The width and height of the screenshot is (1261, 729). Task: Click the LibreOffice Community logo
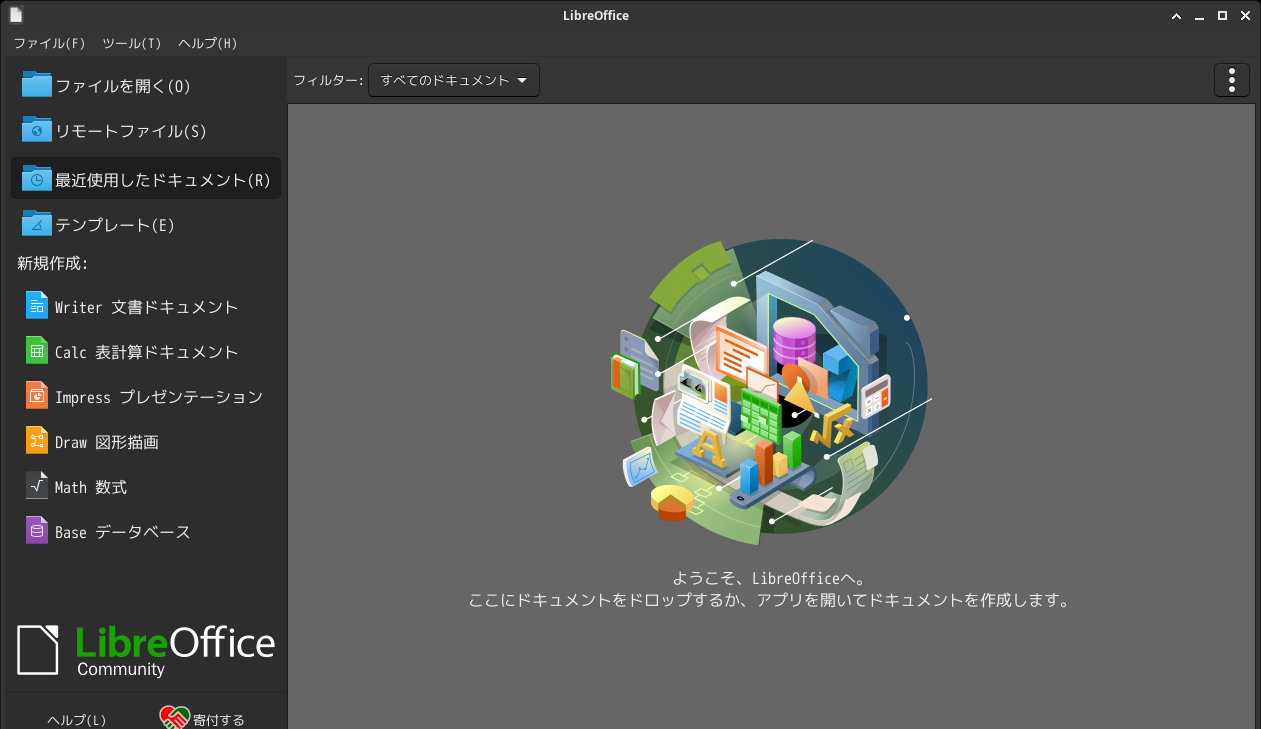click(x=146, y=649)
